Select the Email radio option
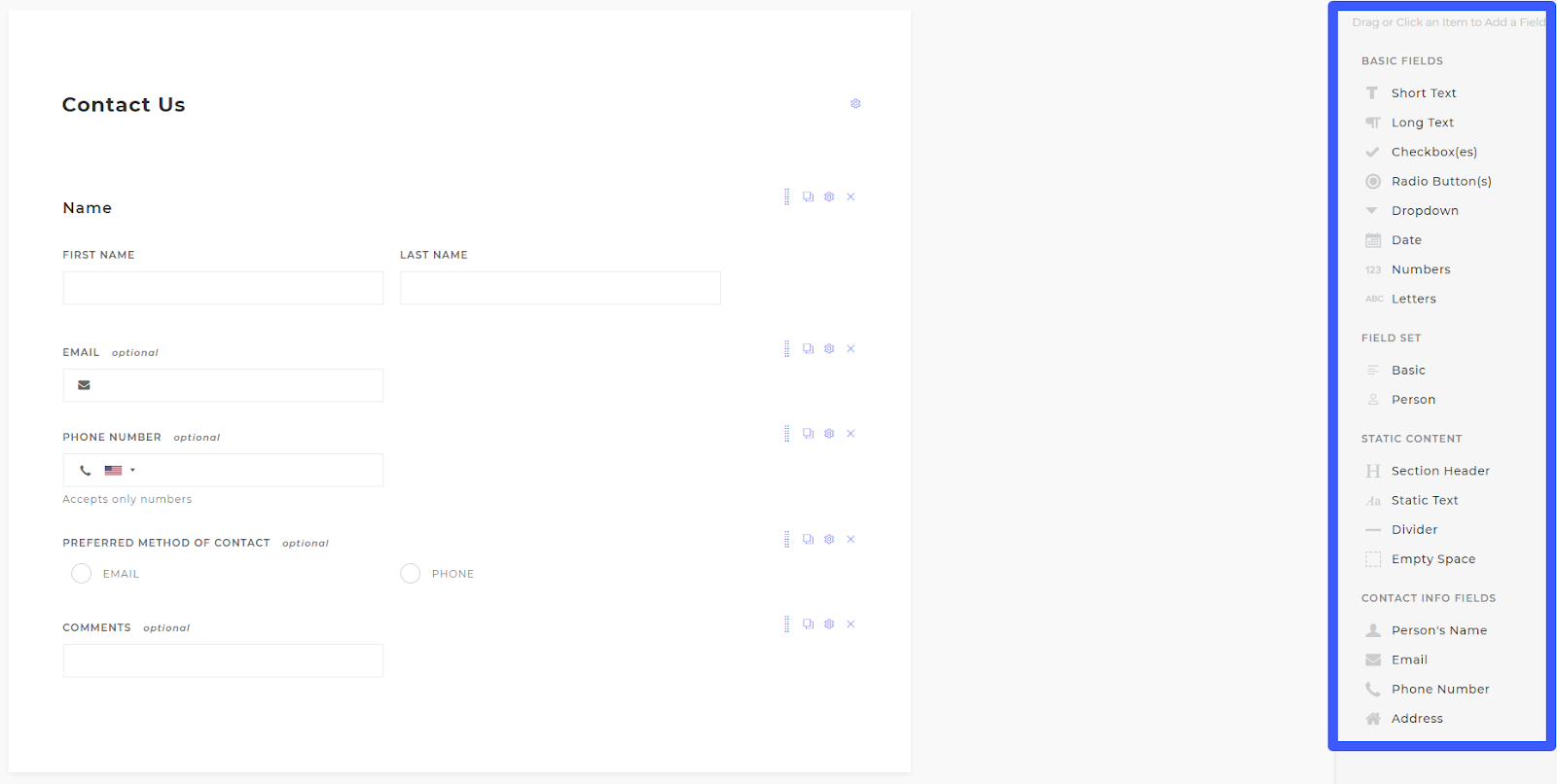Screen dimensions: 1557x784 point(82,574)
